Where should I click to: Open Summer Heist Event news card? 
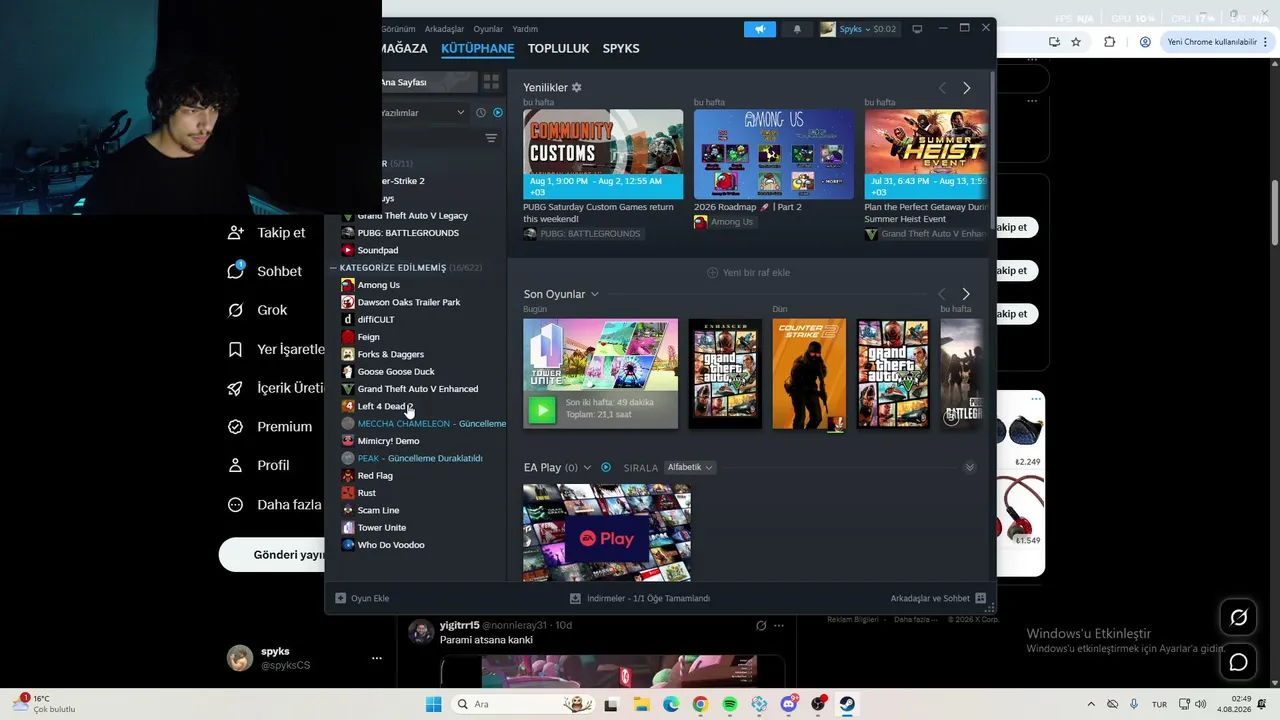point(926,154)
